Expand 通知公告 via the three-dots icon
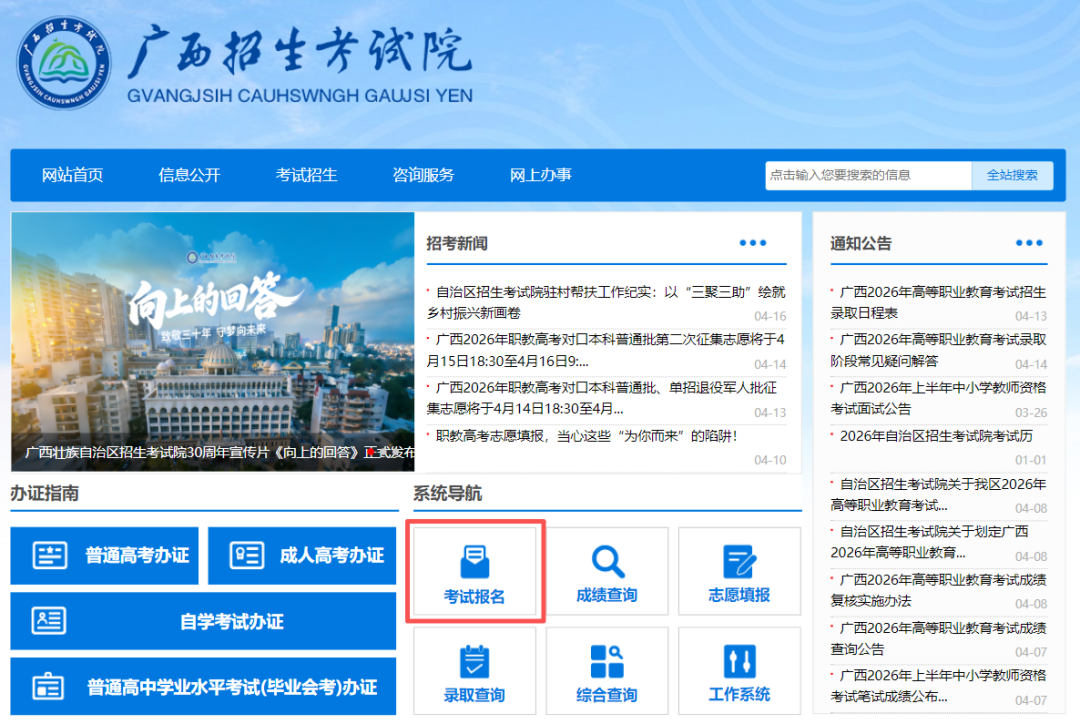The image size is (1080, 724). (1029, 242)
